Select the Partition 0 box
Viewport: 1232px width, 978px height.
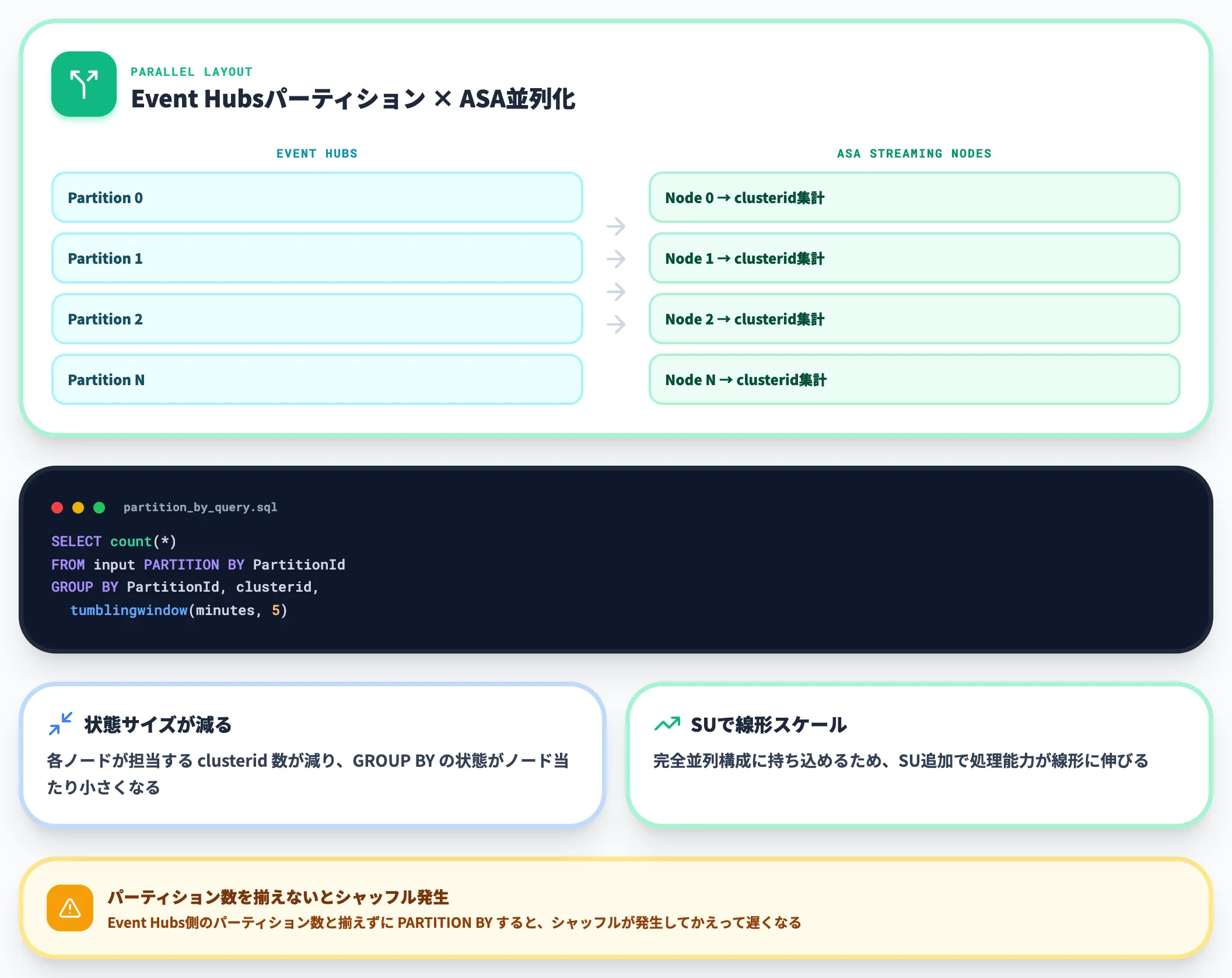coord(317,197)
